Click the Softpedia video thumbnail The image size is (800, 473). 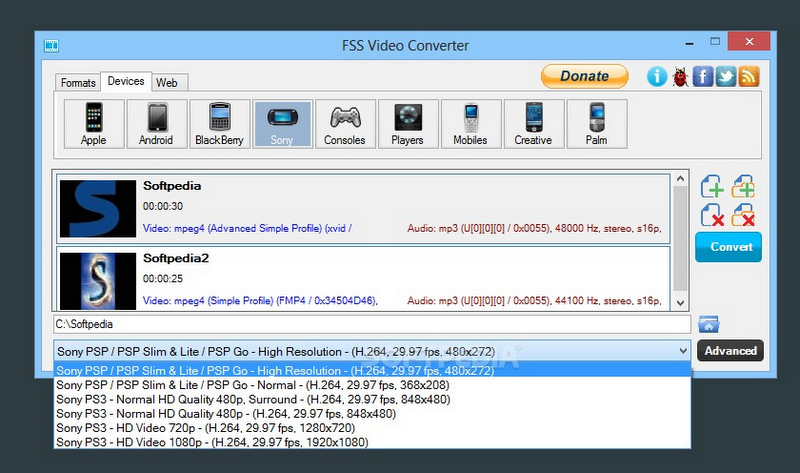click(98, 208)
